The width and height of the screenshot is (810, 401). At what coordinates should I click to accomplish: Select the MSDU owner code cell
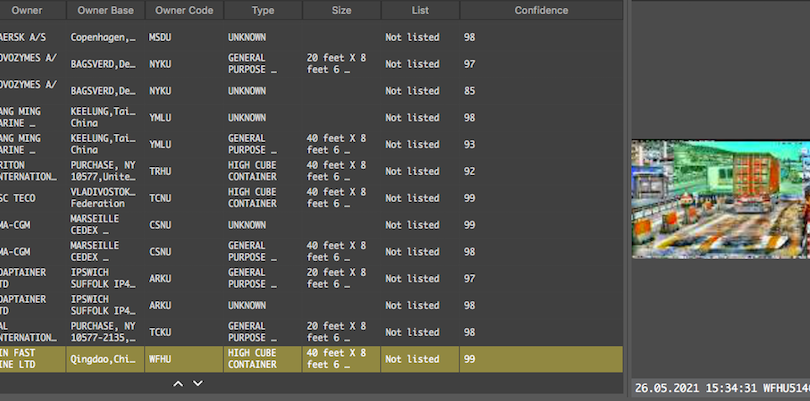184,37
